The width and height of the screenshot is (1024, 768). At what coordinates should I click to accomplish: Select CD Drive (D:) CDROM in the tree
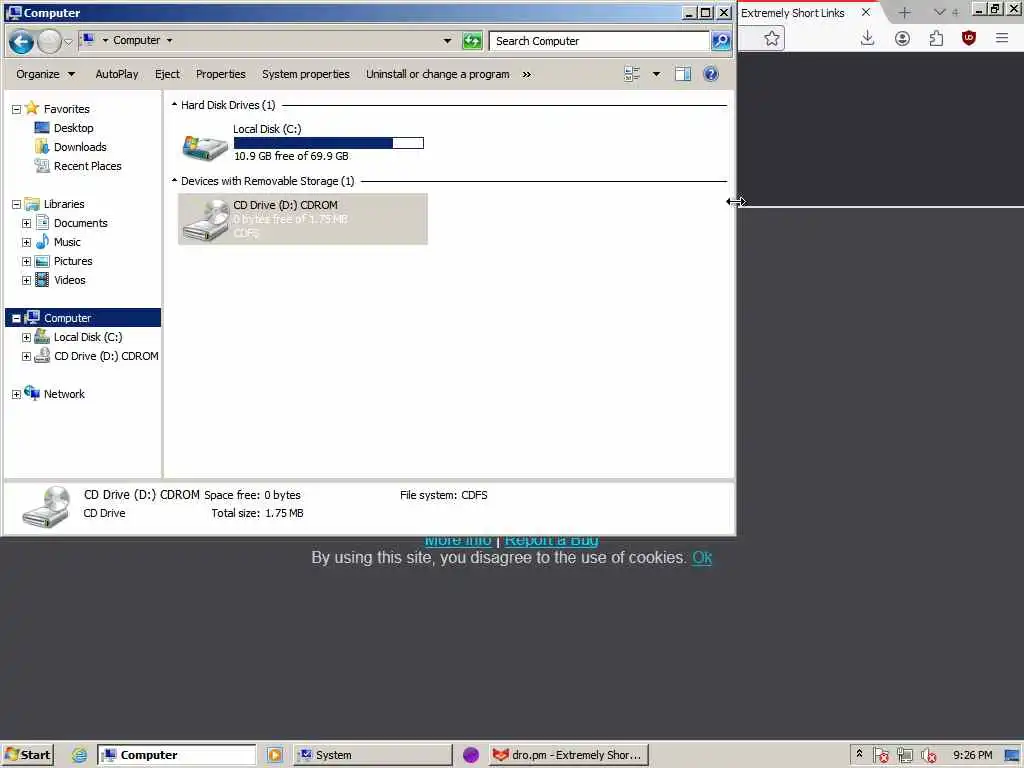[x=106, y=357]
